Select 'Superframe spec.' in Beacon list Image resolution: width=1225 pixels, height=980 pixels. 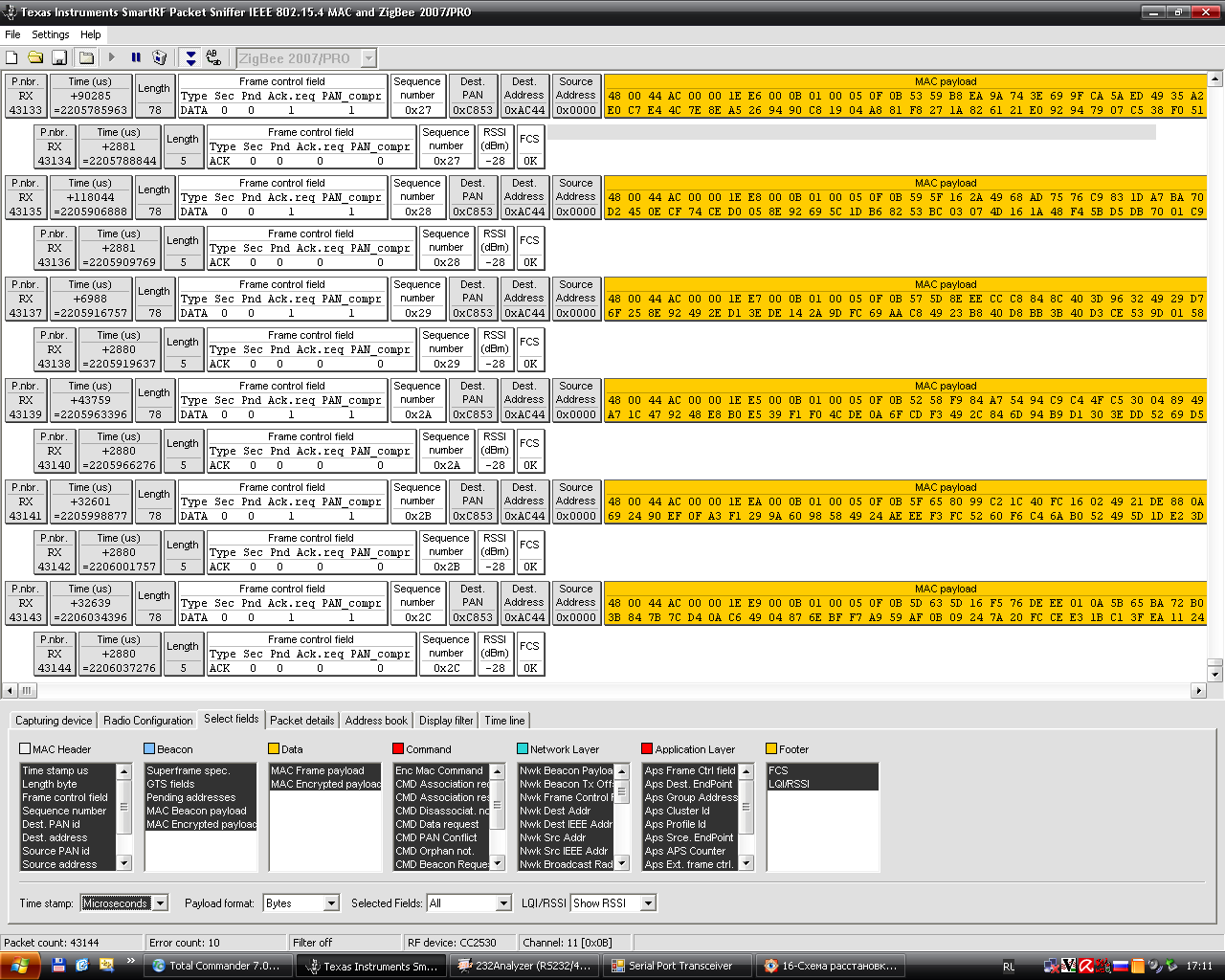point(201,770)
